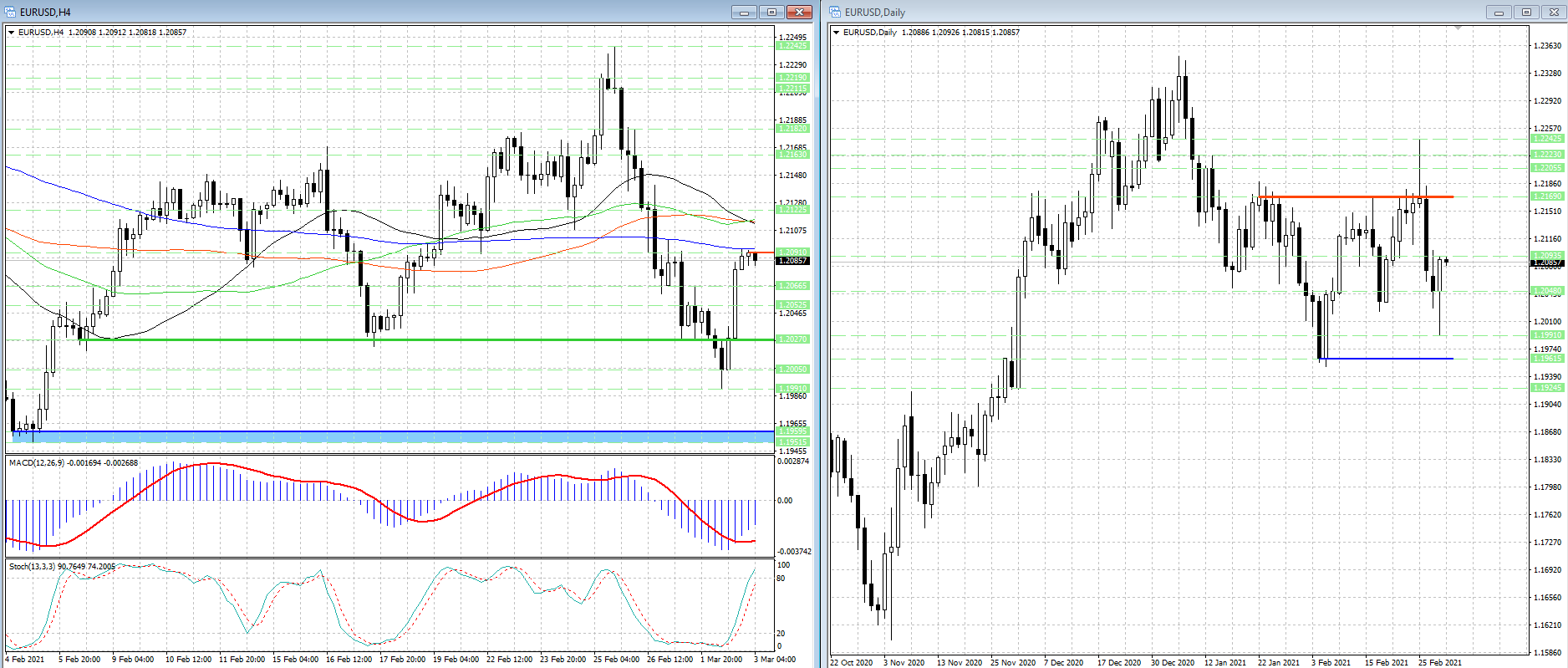Click the 1.22495 price scale value
Image resolution: width=1568 pixels, height=668 pixels.
coord(792,38)
